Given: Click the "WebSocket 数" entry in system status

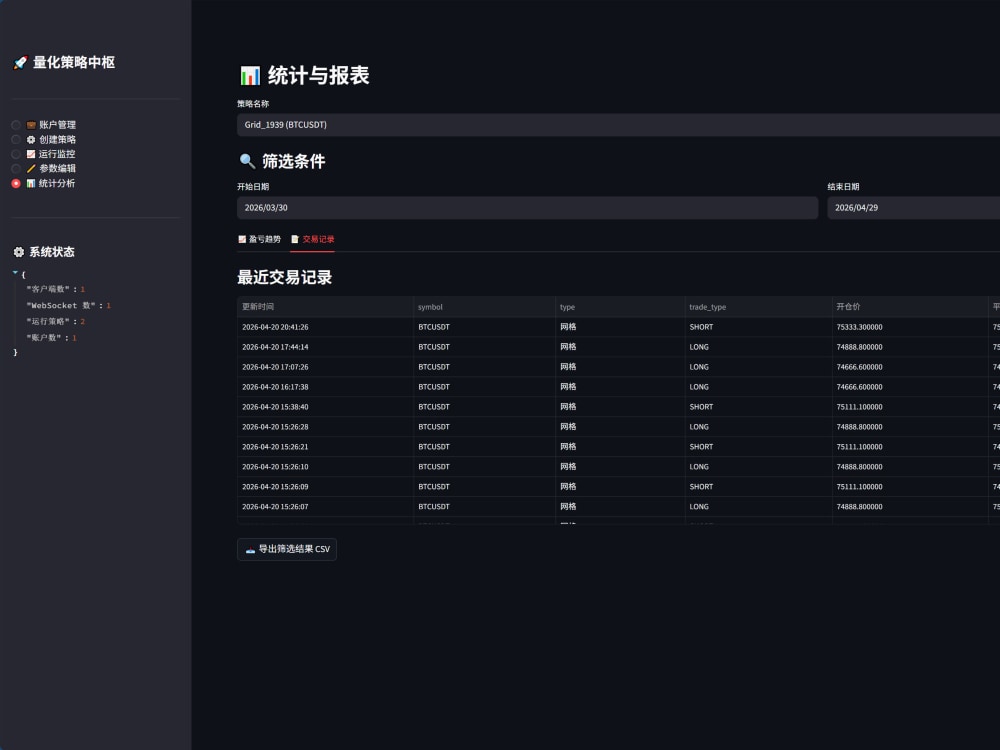Looking at the screenshot, I should tap(68, 305).
